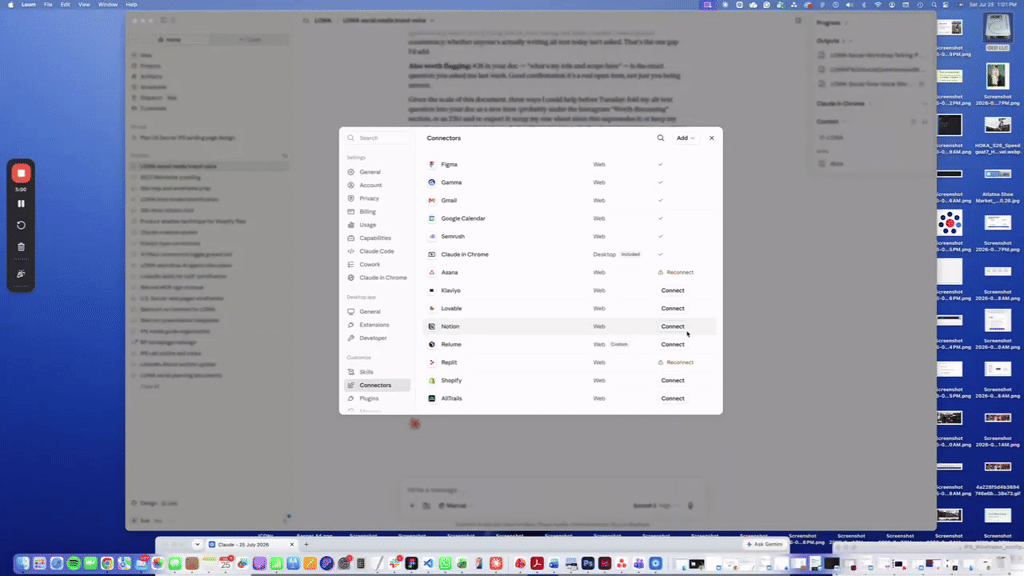
Task: Connect the Klaviyo connector
Action: point(673,290)
